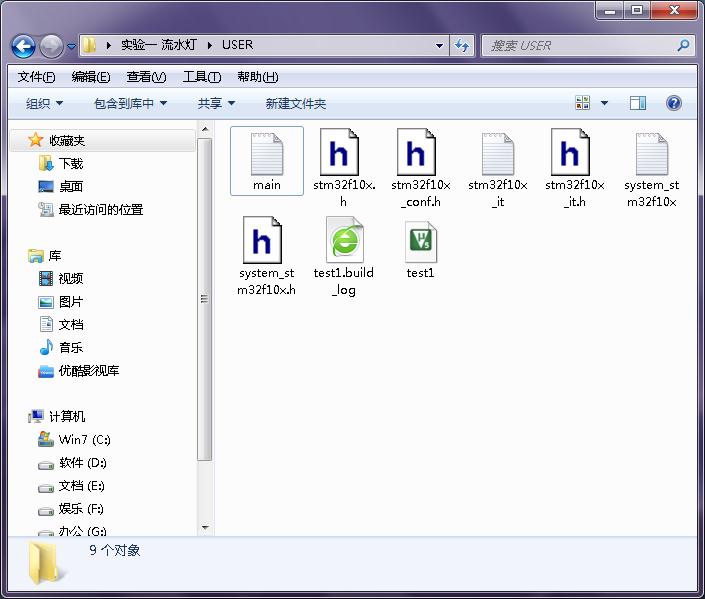The width and height of the screenshot is (705, 599).
Task: Select the main file icon
Action: pos(267,154)
